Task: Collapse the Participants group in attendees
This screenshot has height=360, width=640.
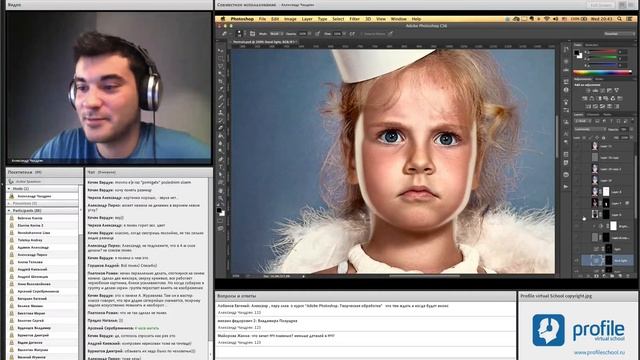Action: 9,211
